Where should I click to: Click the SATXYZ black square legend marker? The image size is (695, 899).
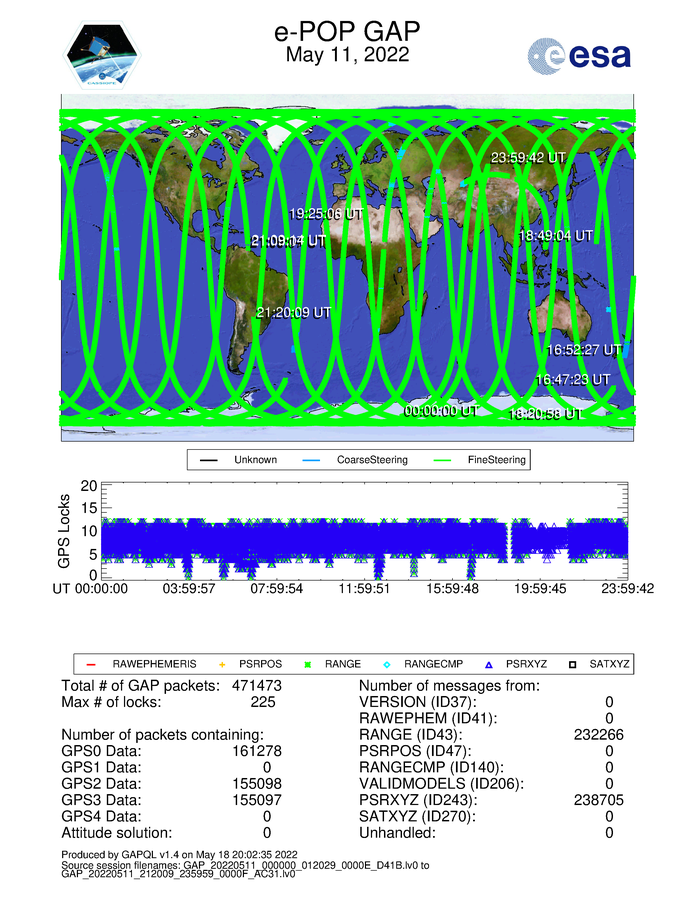pyautogui.click(x=576, y=663)
